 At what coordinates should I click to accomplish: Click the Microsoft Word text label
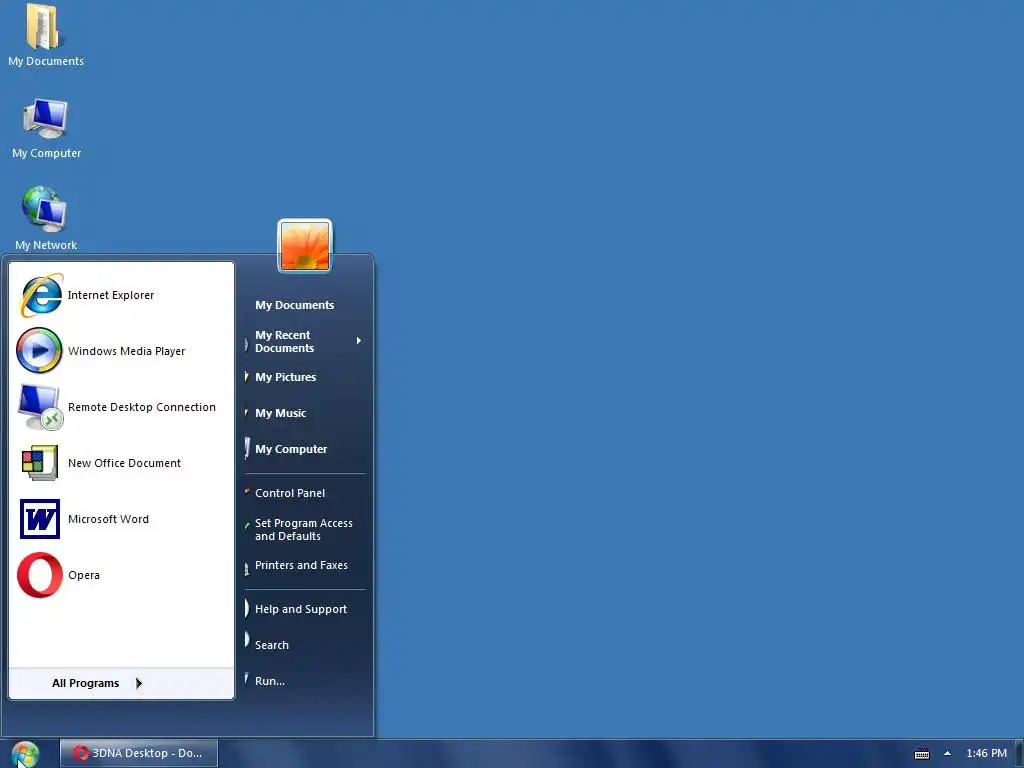108,519
